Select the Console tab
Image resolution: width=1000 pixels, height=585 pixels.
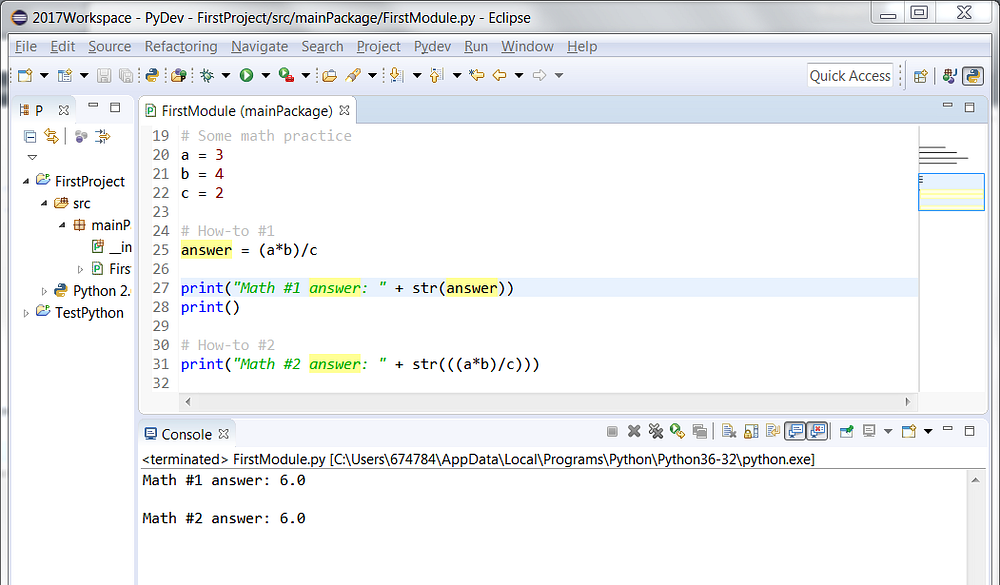tap(186, 434)
